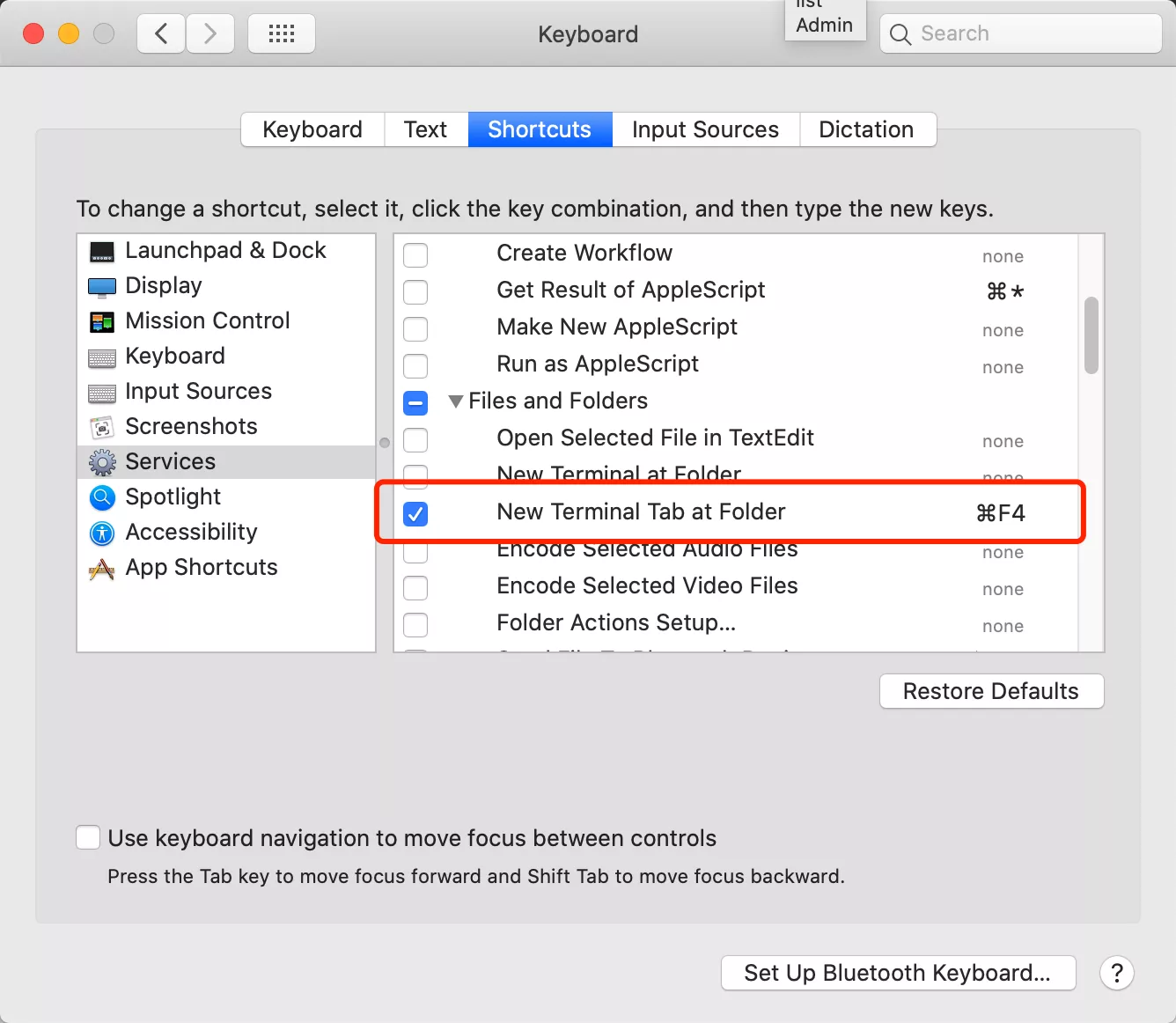Open help with the question mark button
Viewport: 1176px width, 1023px height.
tap(1117, 973)
